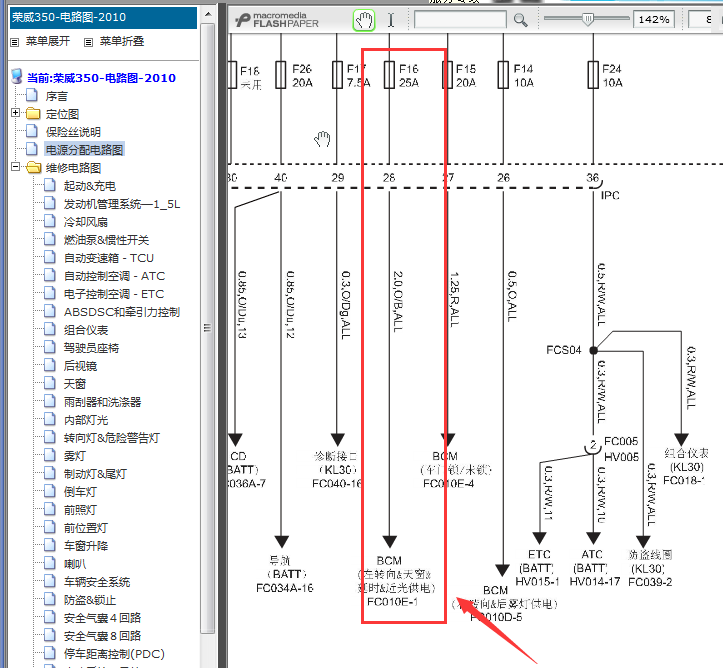
Task: Click 菜单折叠 to collapse menu
Action: point(122,41)
